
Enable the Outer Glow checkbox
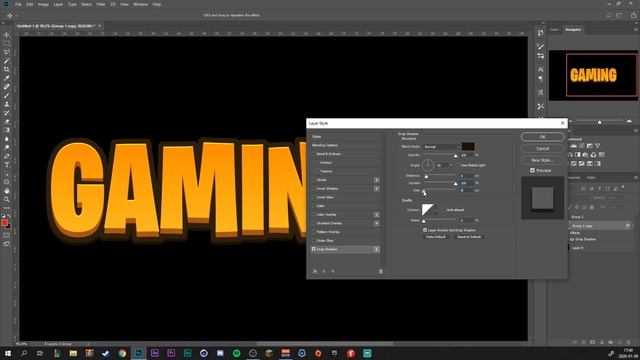[x=314, y=240]
